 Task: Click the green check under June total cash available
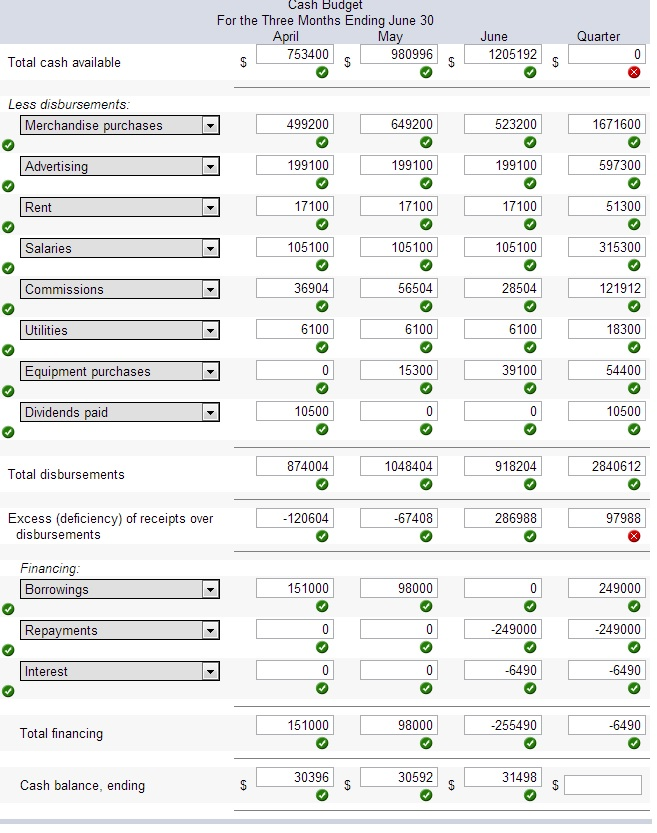tap(530, 72)
